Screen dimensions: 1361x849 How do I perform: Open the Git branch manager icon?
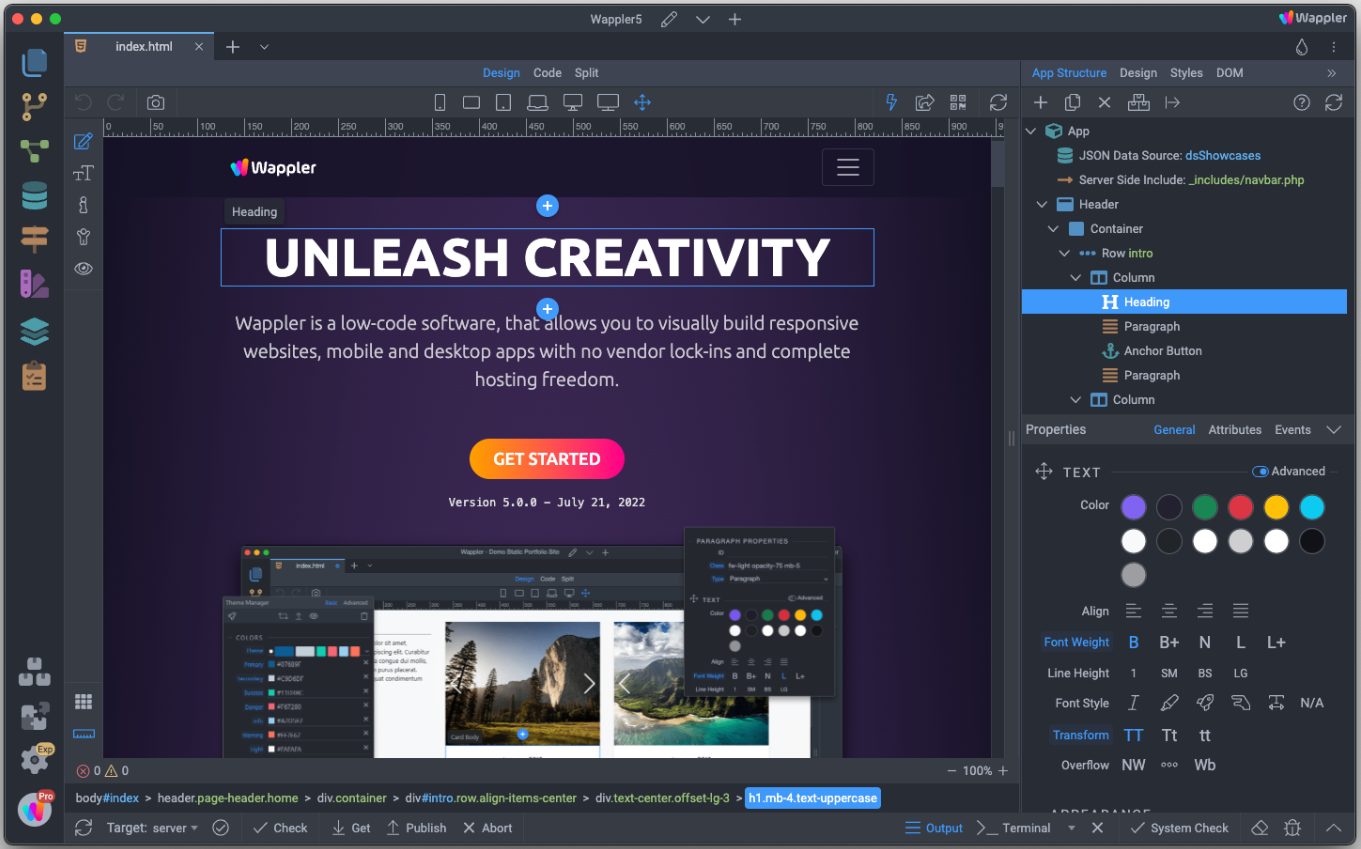34,107
